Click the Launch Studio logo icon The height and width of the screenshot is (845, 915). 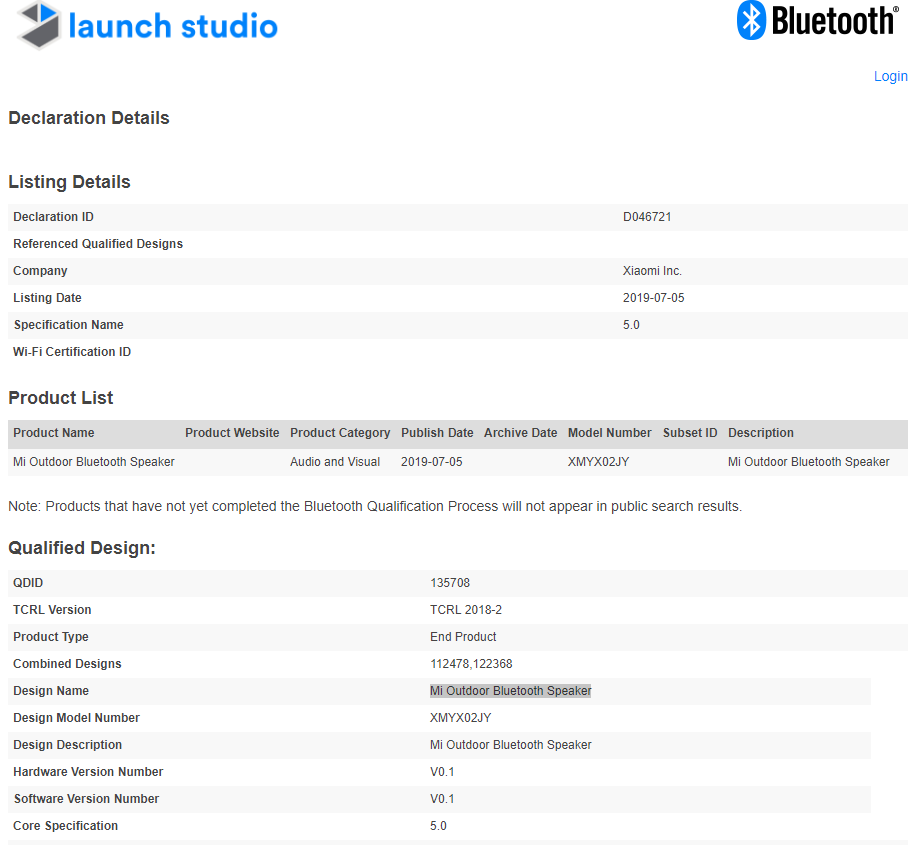38,26
